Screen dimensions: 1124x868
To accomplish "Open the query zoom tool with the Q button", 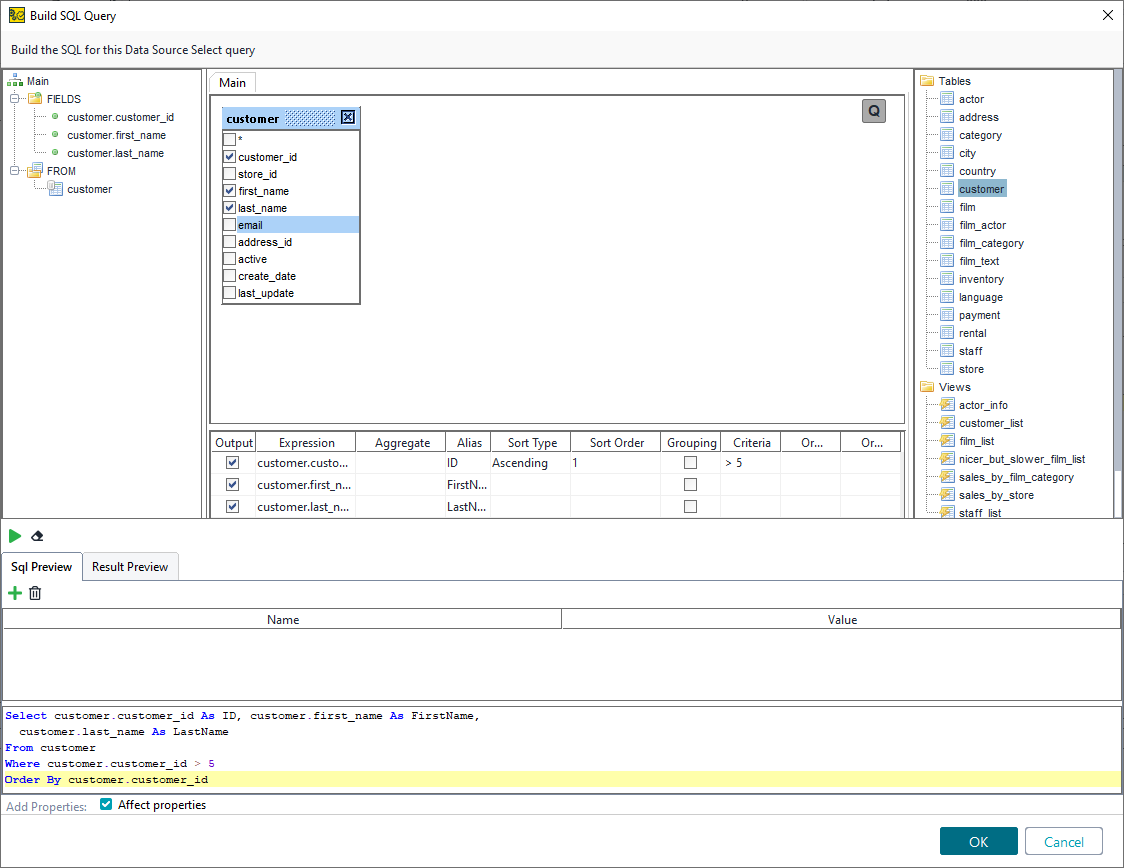I will coord(873,111).
